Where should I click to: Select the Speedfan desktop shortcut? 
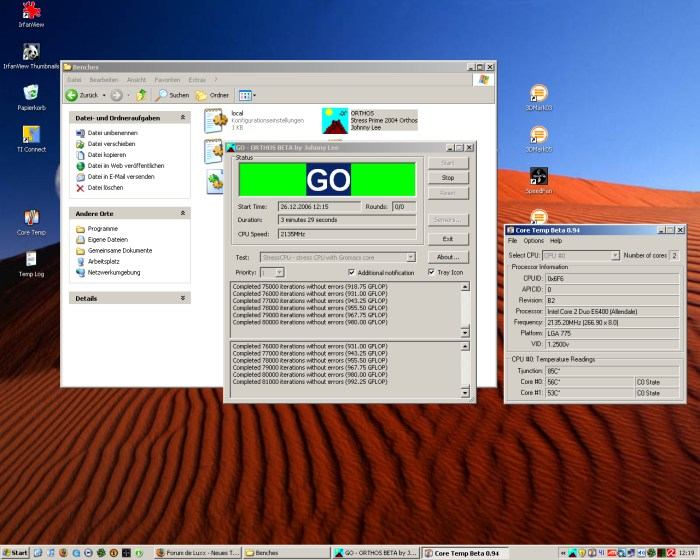click(538, 181)
